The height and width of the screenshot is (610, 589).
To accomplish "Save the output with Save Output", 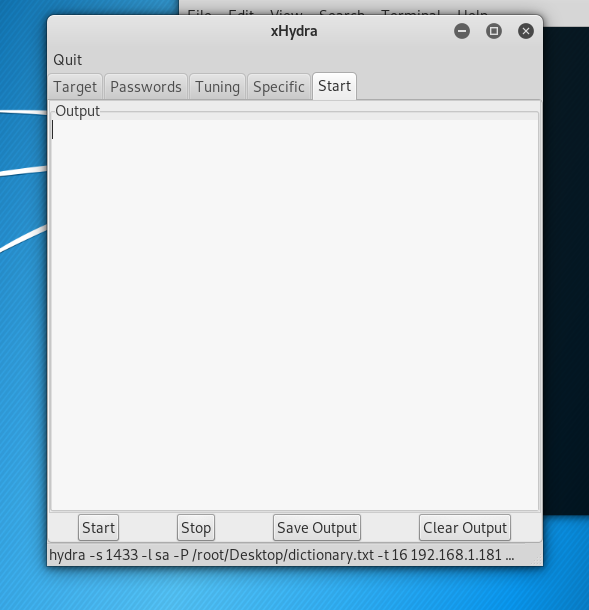I will coord(317,528).
